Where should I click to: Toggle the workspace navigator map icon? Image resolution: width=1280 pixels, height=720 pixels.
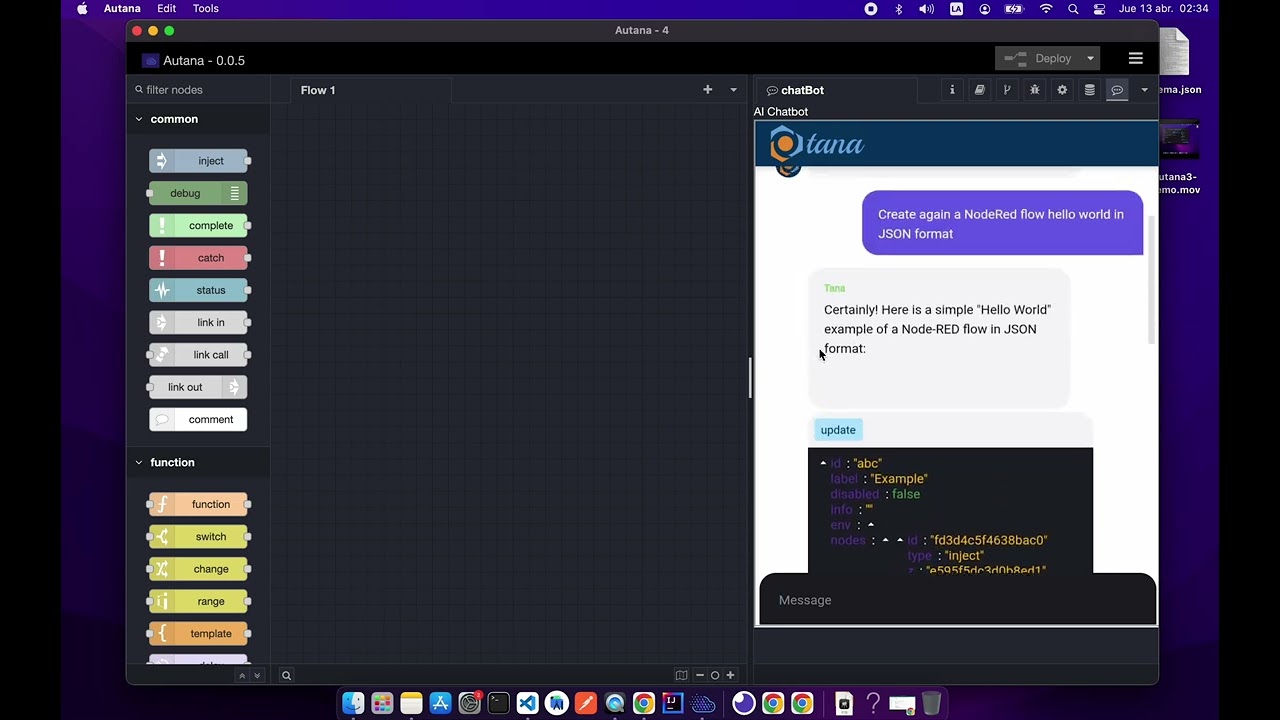coord(681,675)
